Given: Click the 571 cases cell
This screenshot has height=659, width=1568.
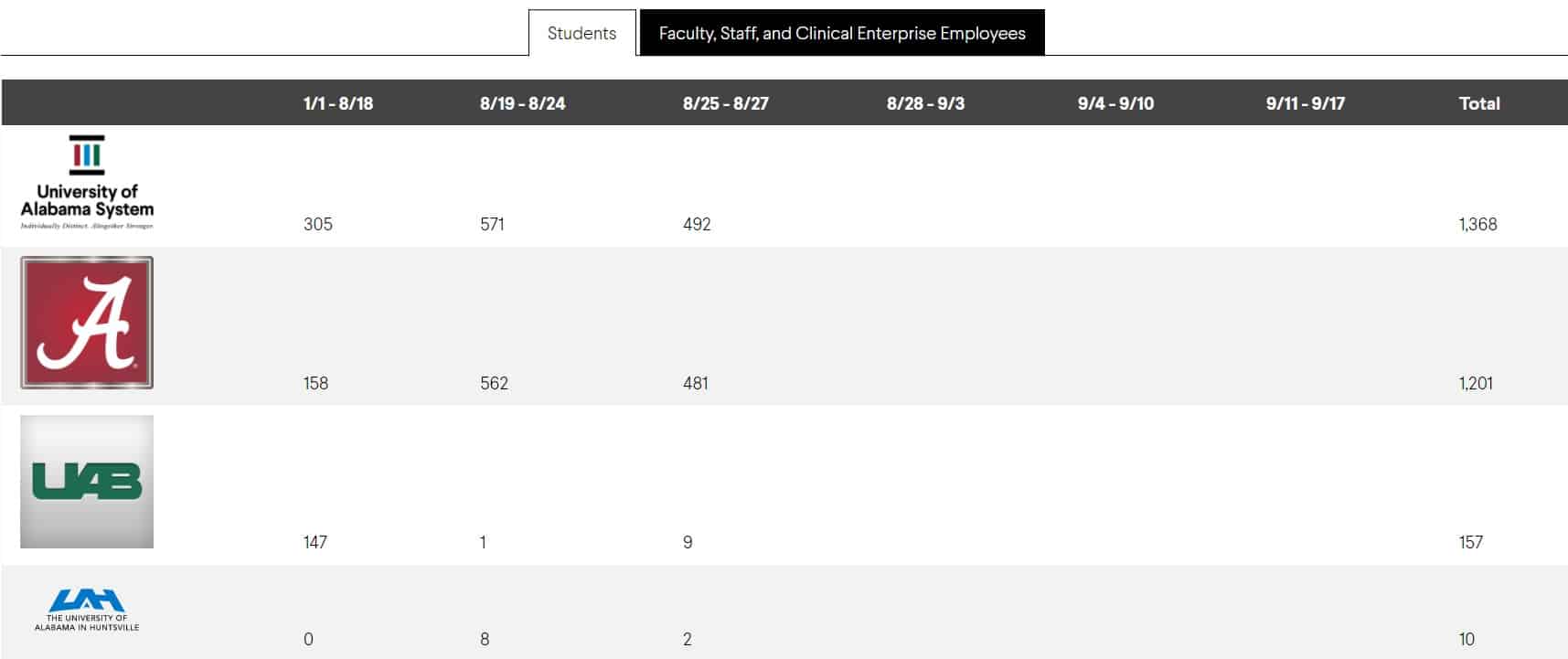Looking at the screenshot, I should pyautogui.click(x=492, y=224).
